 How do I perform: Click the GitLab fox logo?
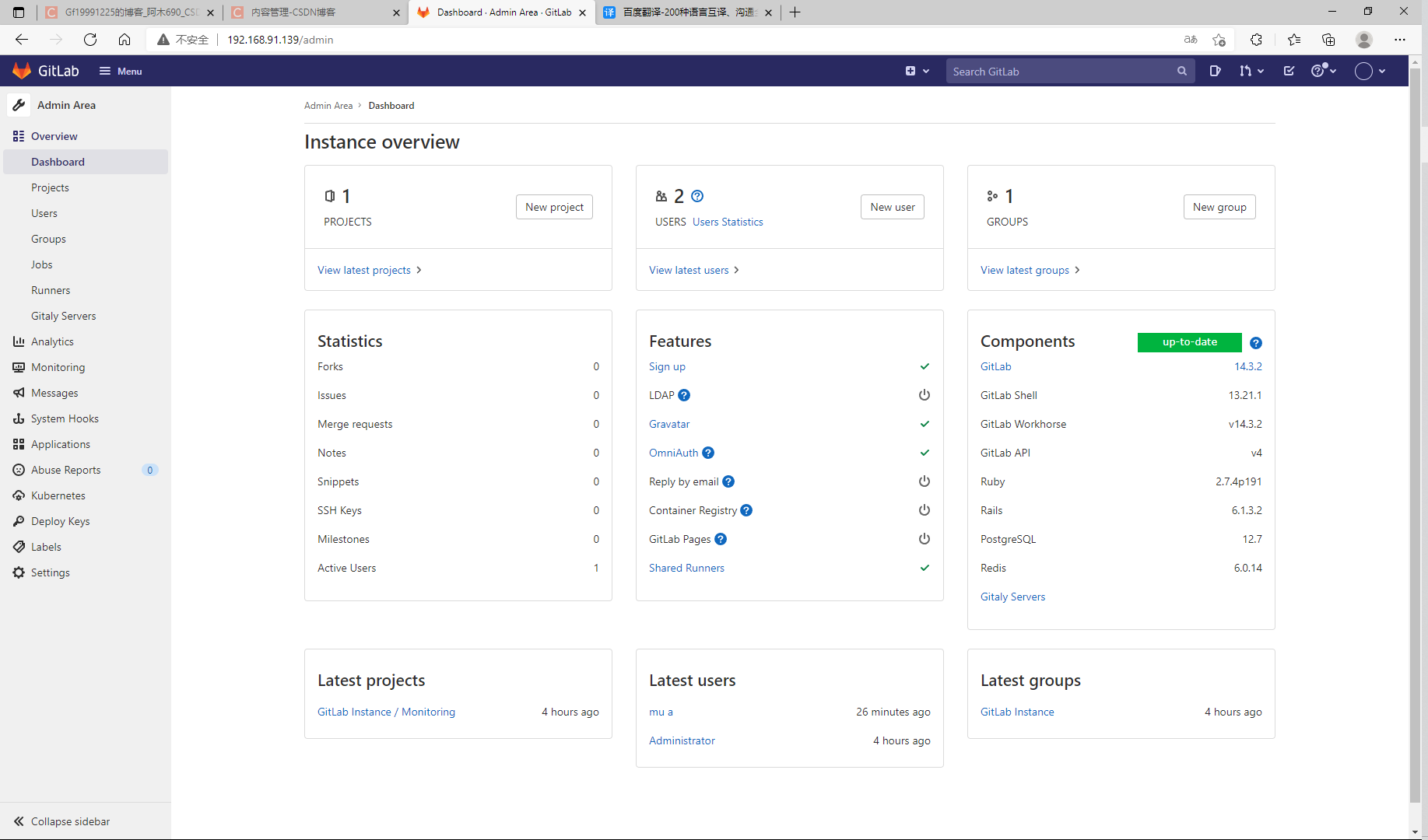click(x=22, y=71)
